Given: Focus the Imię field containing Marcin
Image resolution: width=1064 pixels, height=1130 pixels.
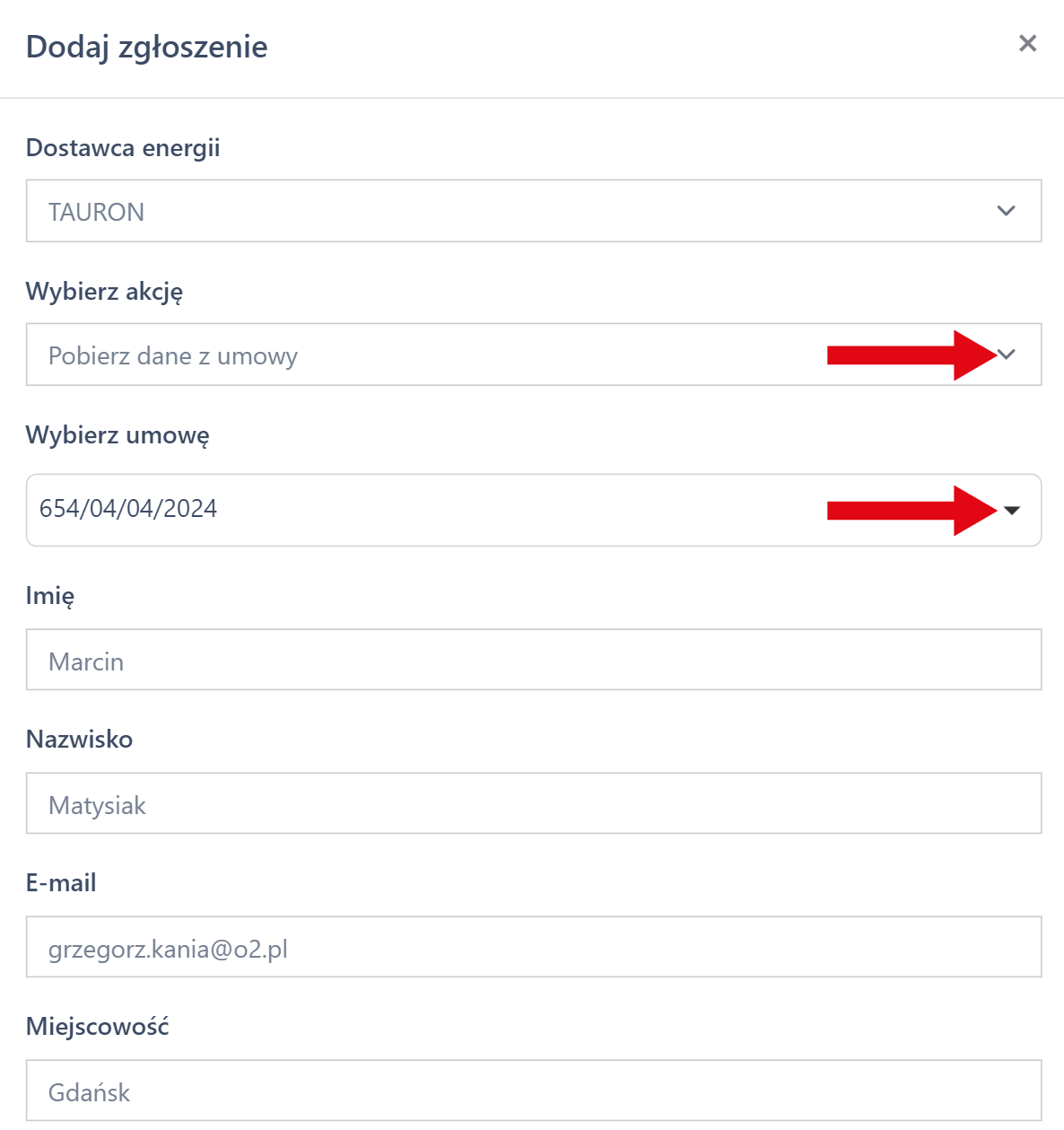Looking at the screenshot, I should tap(533, 660).
